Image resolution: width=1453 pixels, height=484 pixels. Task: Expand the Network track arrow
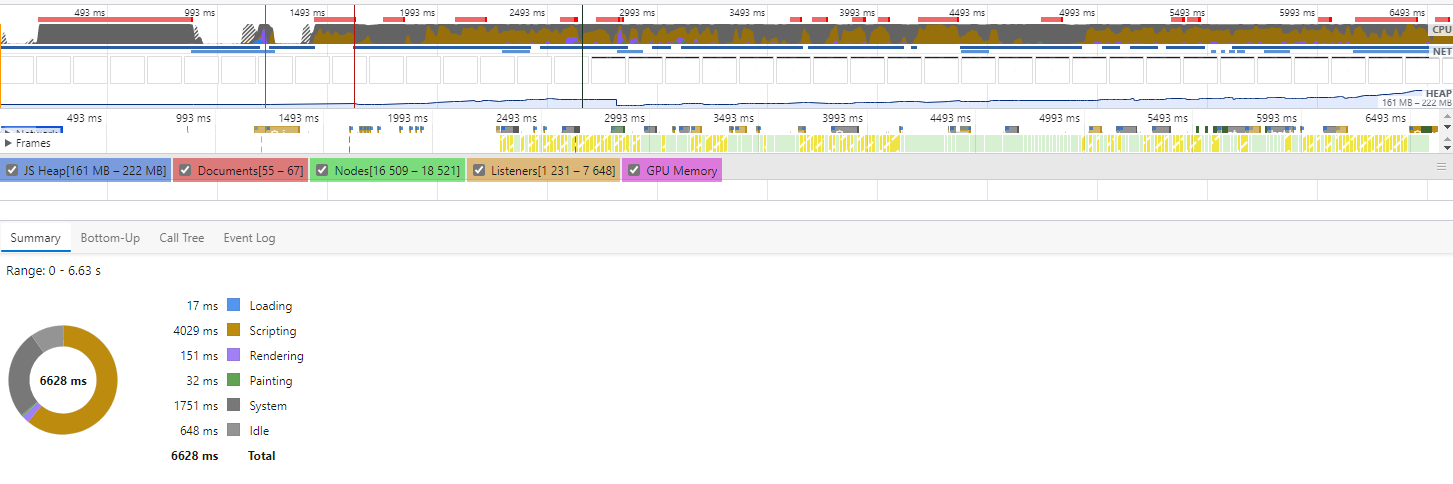[9, 131]
